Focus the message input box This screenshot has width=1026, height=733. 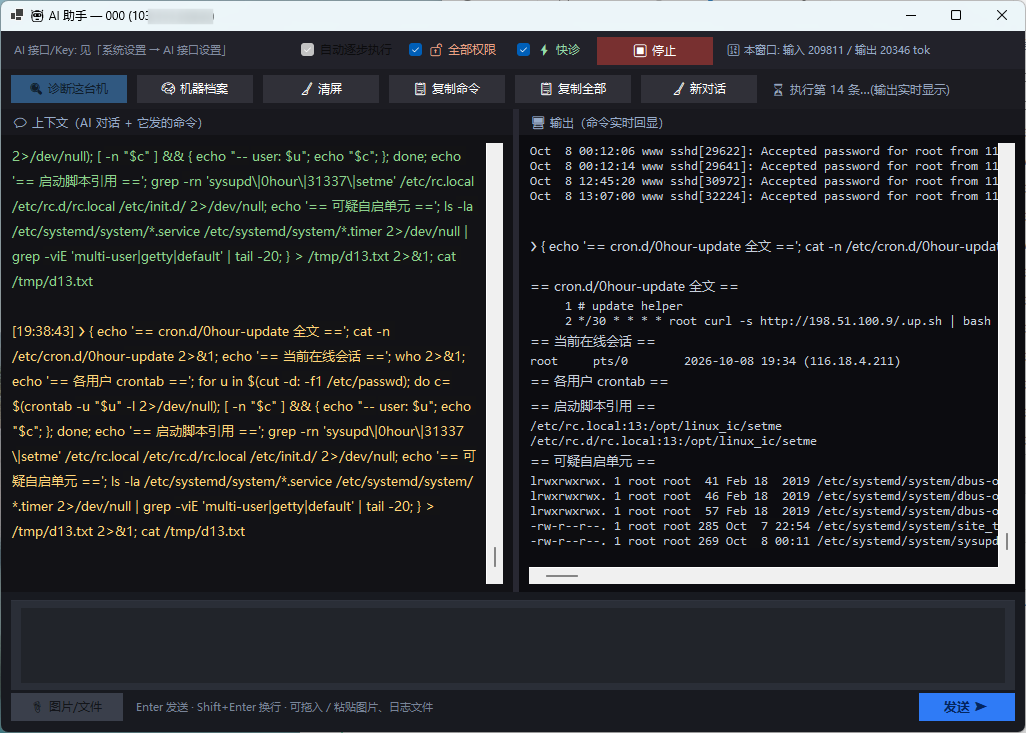tap(513, 645)
